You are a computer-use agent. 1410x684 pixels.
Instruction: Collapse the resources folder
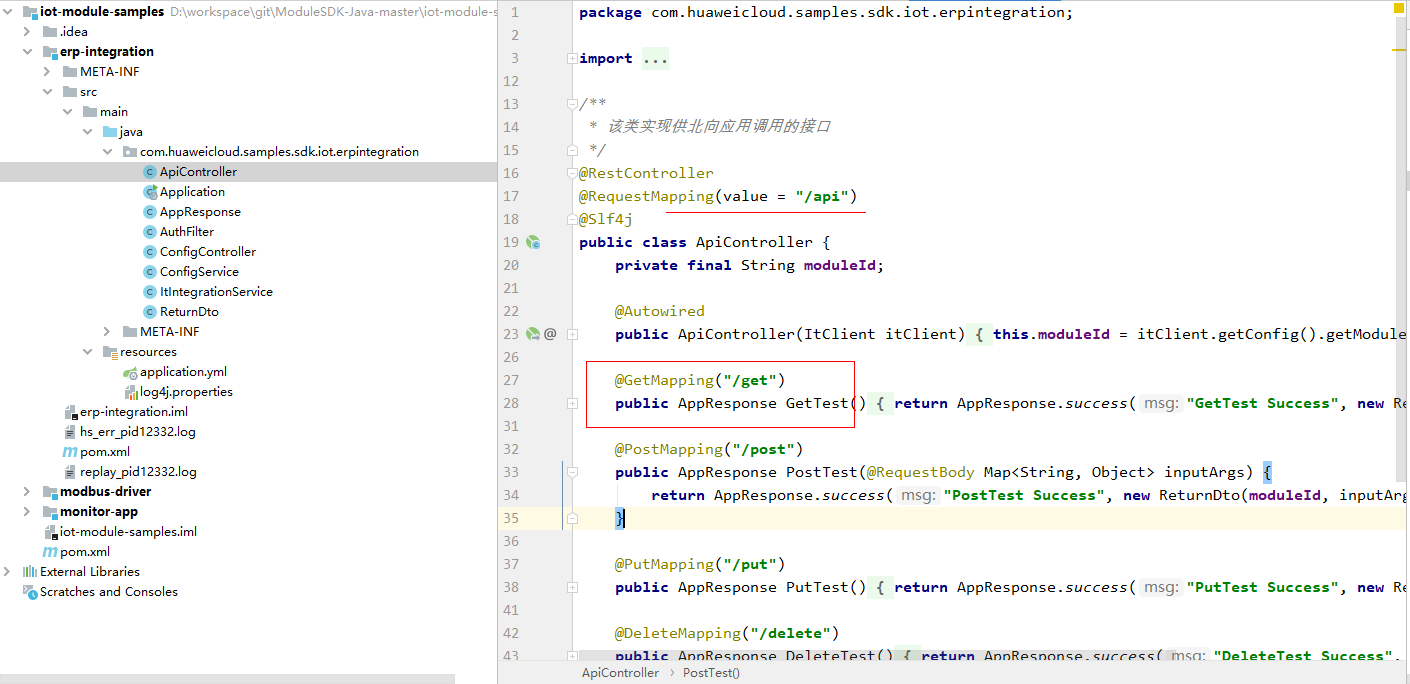tap(88, 352)
